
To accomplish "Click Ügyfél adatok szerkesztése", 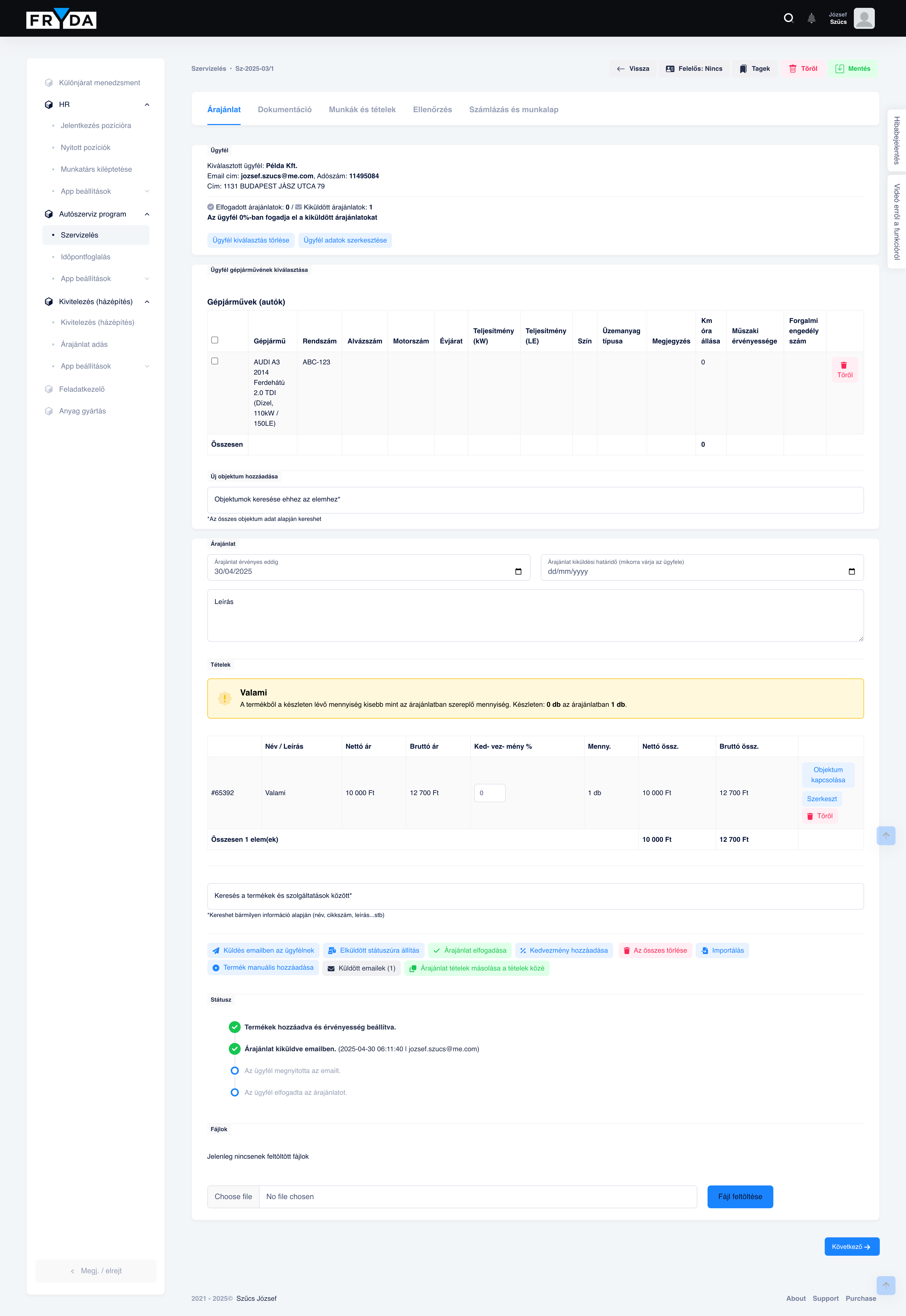I will [345, 240].
